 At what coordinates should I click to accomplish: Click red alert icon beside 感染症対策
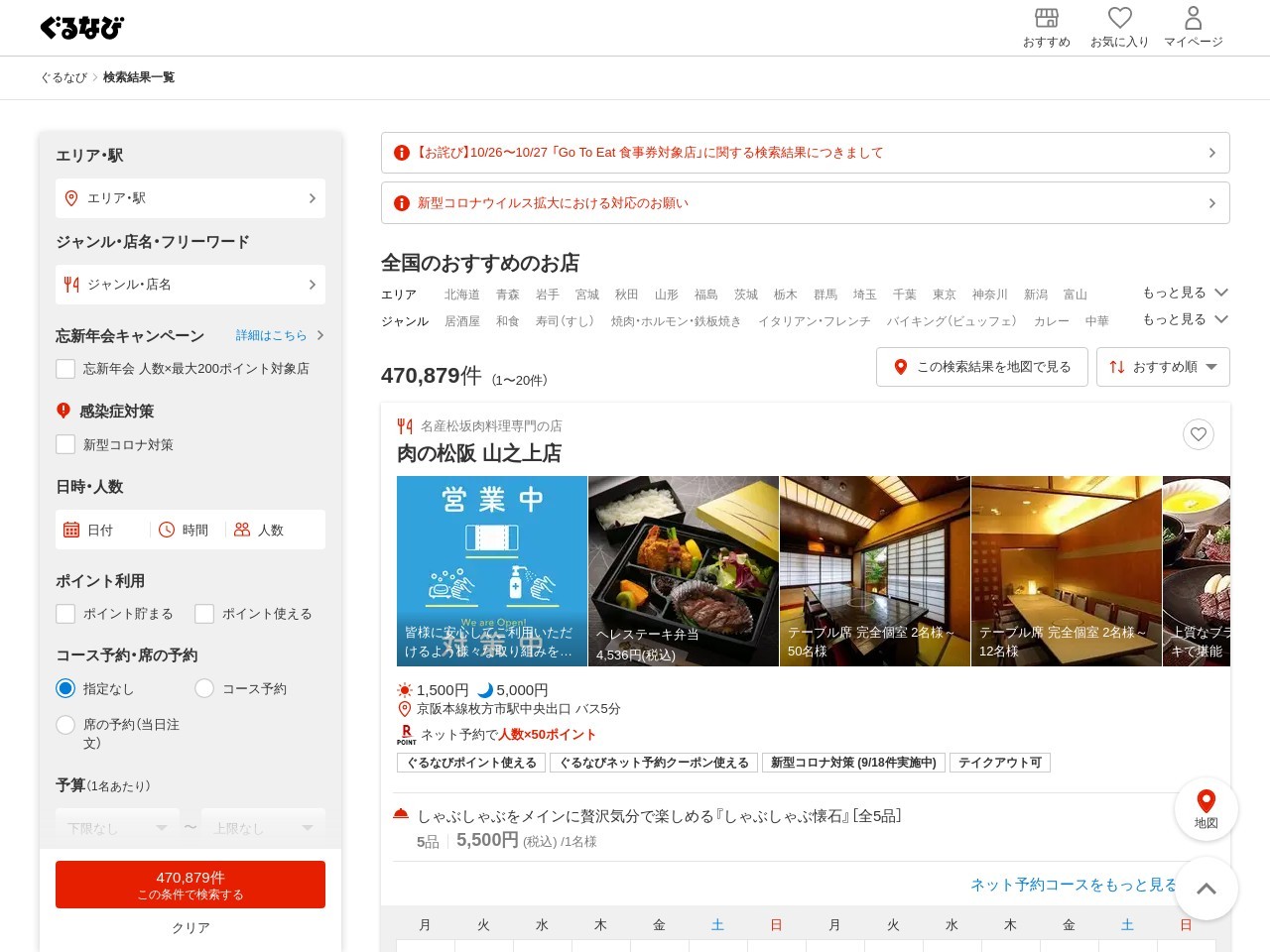pos(63,411)
